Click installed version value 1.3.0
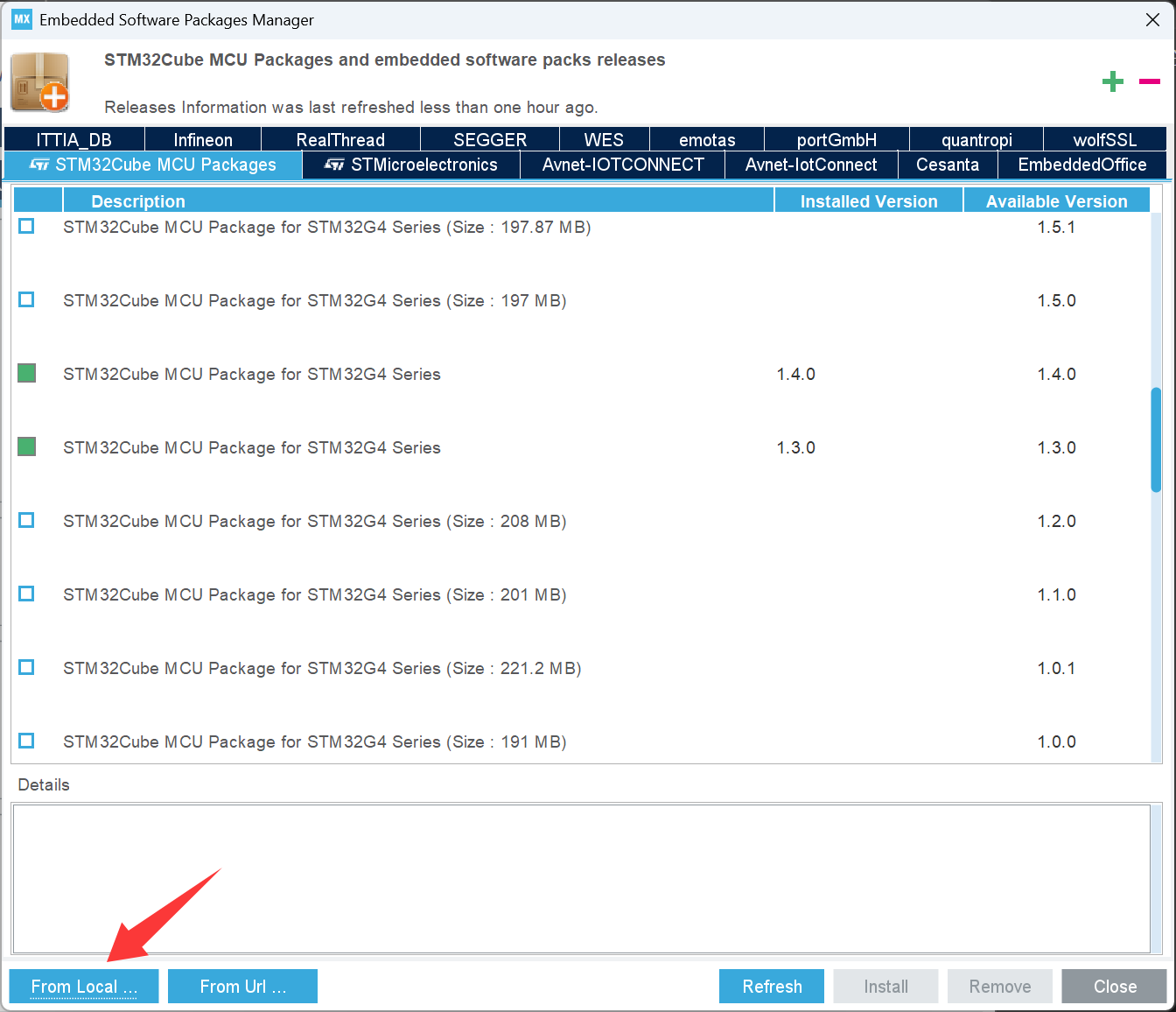1176x1012 pixels. [x=795, y=447]
